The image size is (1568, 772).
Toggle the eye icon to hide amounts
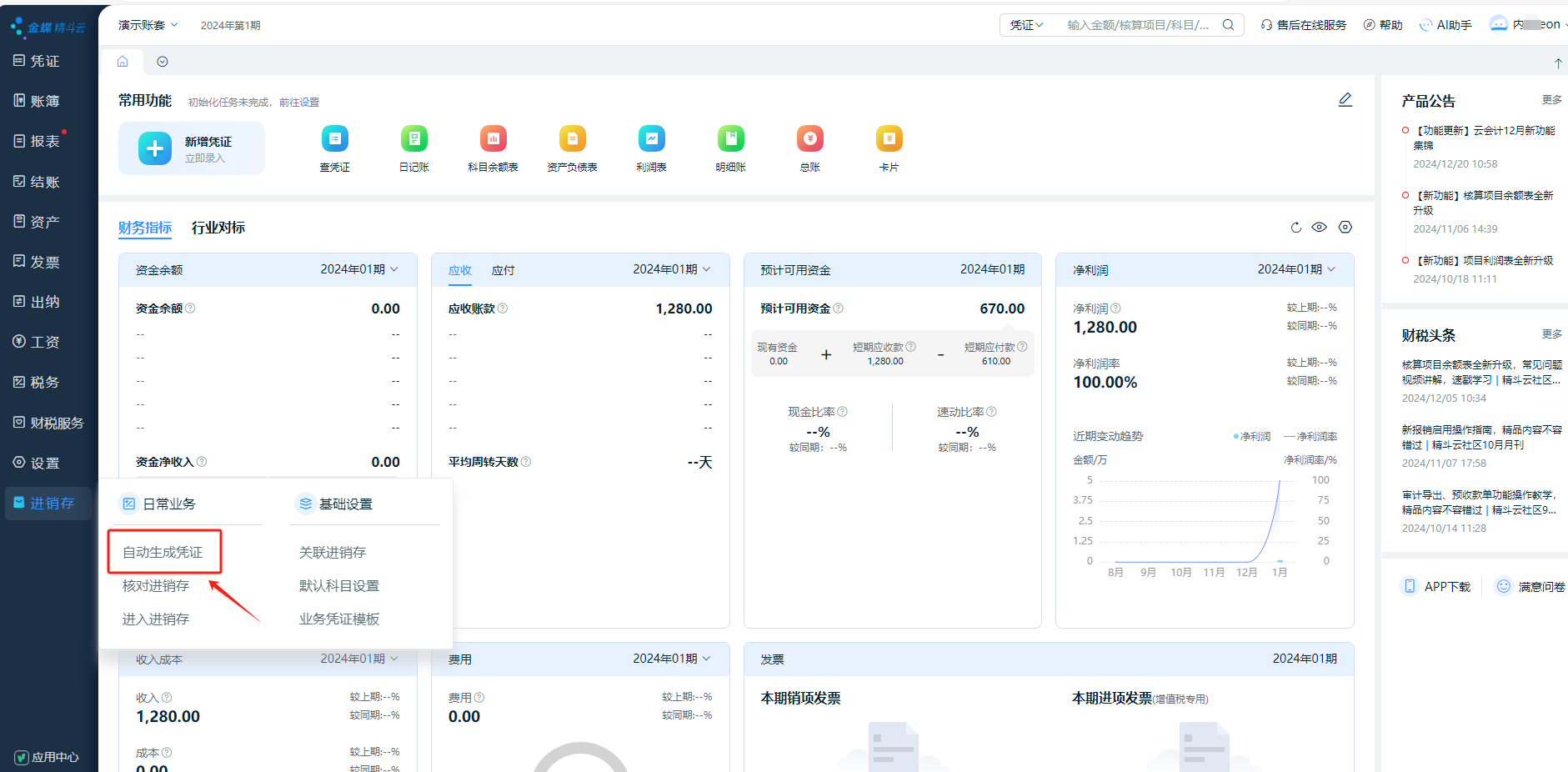click(x=1319, y=228)
